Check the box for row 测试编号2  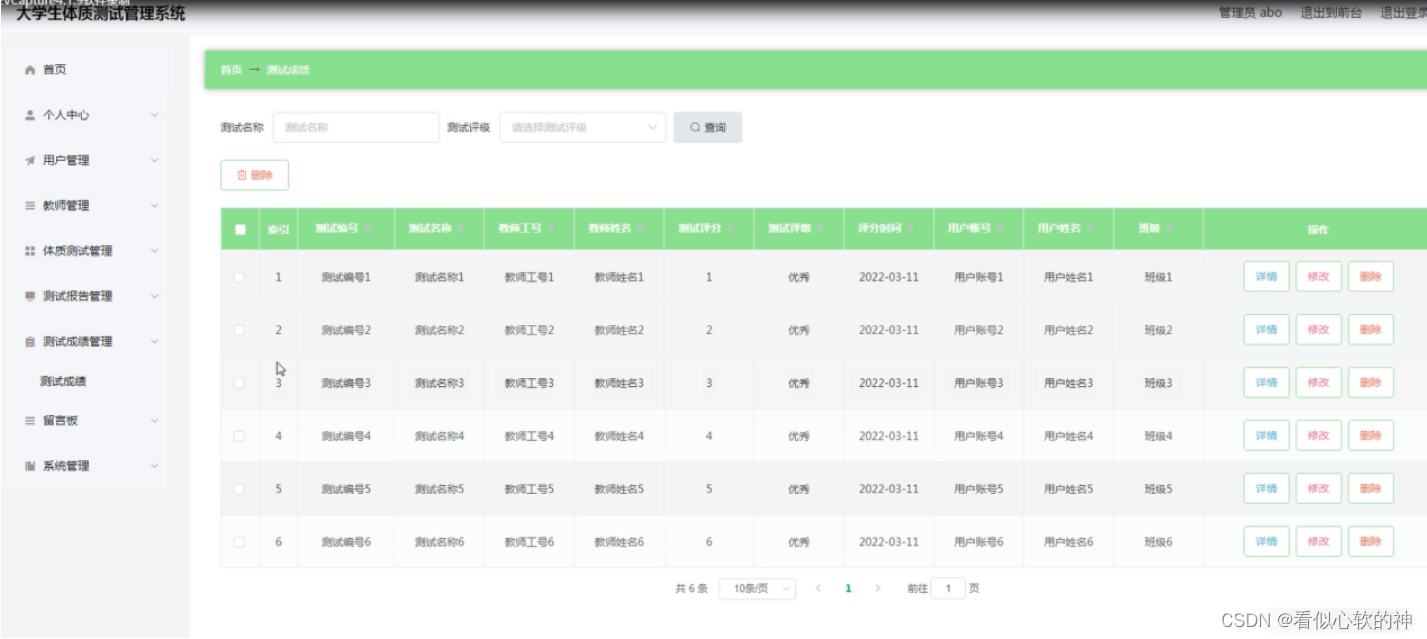click(239, 330)
